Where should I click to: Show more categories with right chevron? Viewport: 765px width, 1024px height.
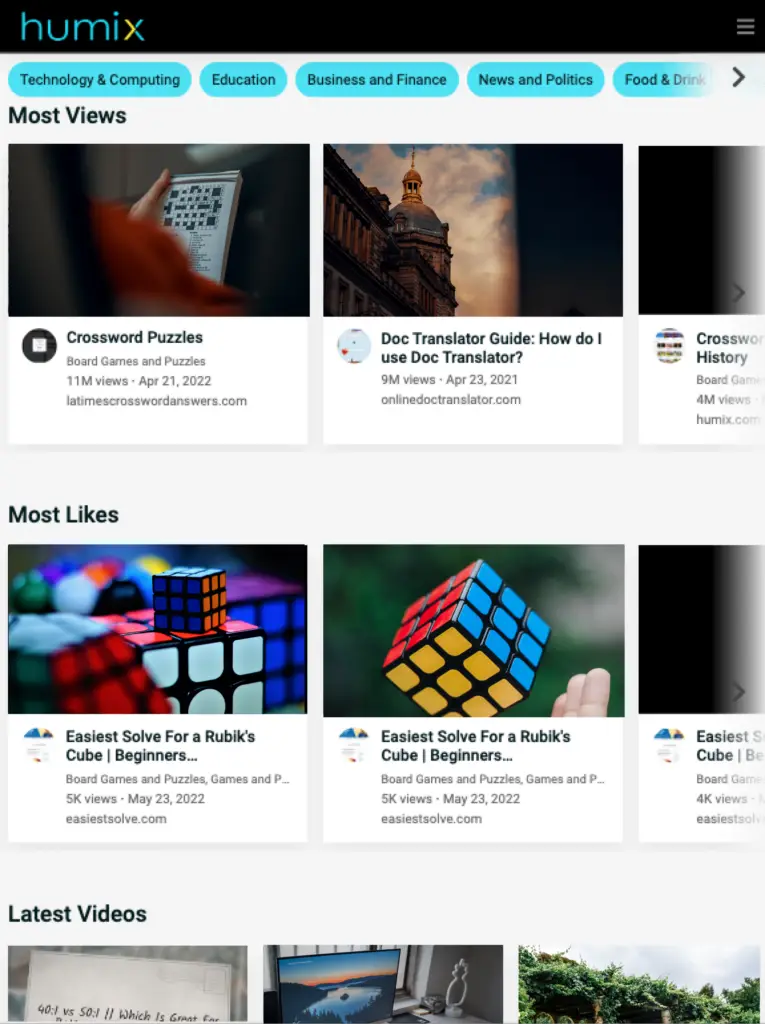pos(739,78)
